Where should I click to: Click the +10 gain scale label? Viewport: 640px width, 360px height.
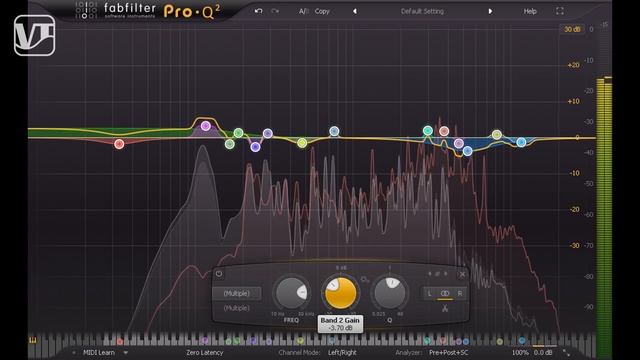[x=573, y=101]
